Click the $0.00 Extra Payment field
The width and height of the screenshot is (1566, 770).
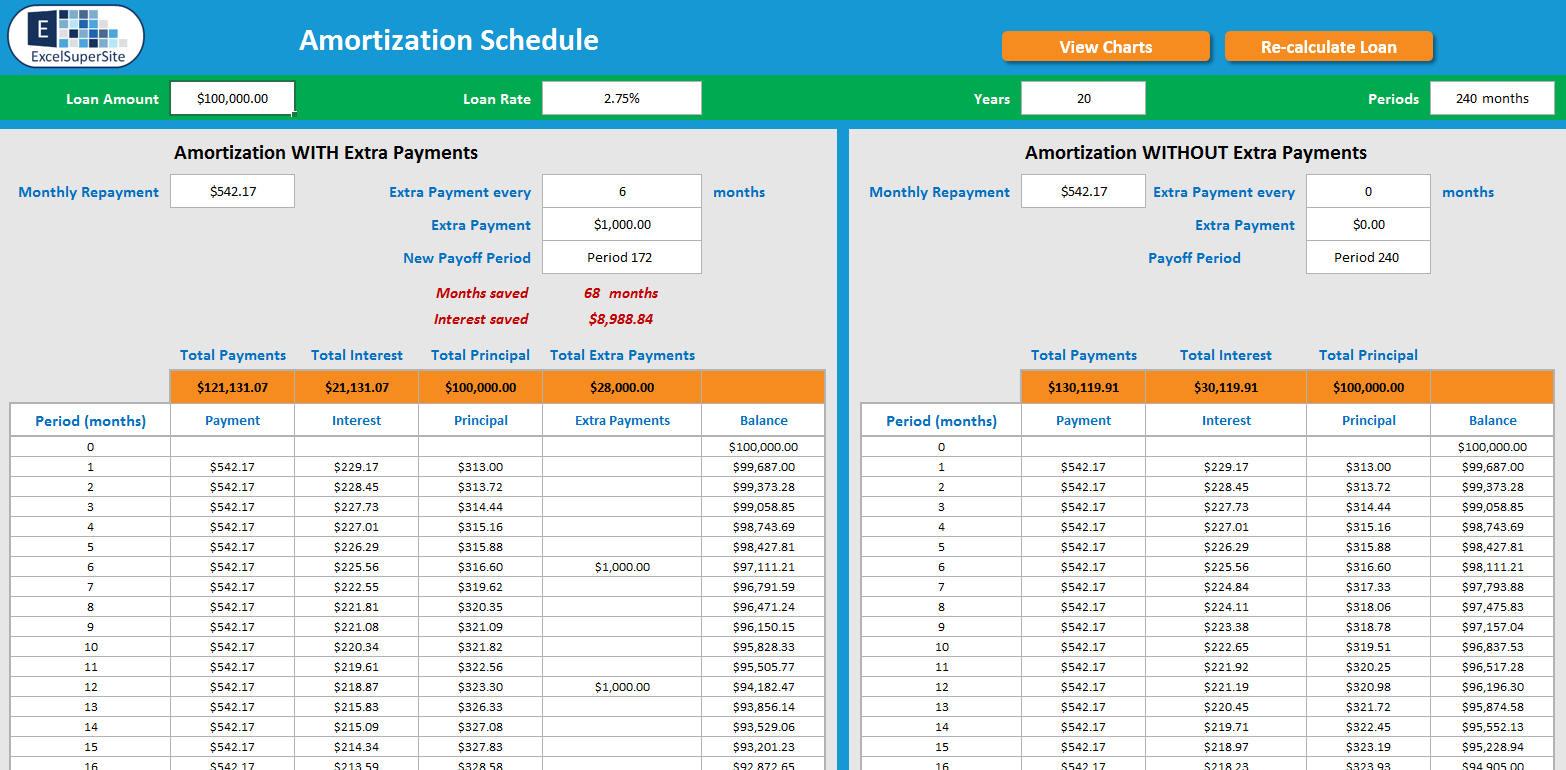click(x=1368, y=224)
